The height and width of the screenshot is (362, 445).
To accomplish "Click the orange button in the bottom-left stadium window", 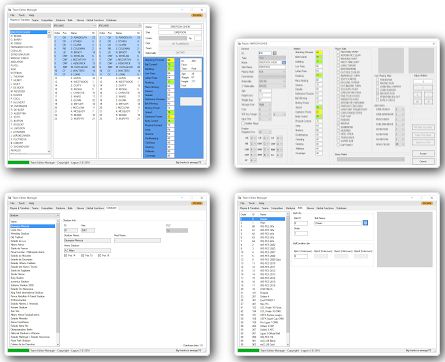I will tap(197, 203).
